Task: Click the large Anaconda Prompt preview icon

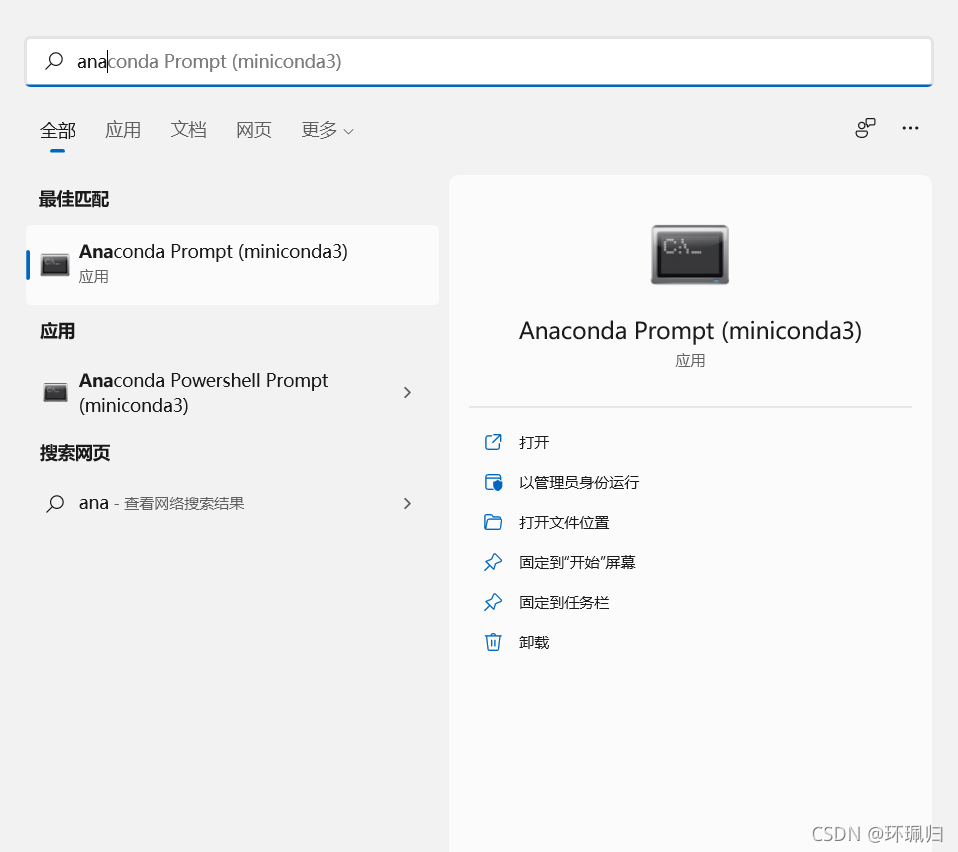Action: pos(690,254)
